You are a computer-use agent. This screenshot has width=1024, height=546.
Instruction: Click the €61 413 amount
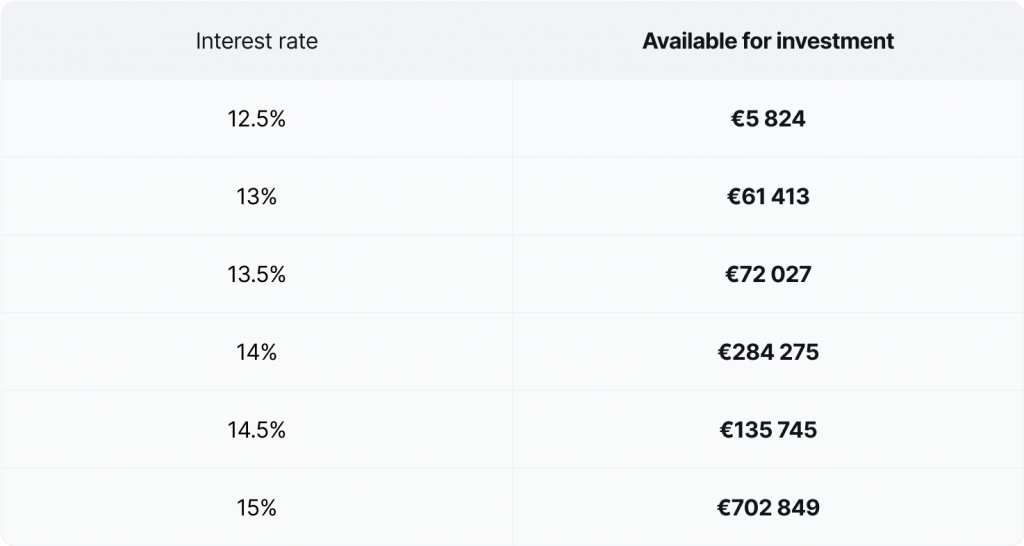(768, 197)
